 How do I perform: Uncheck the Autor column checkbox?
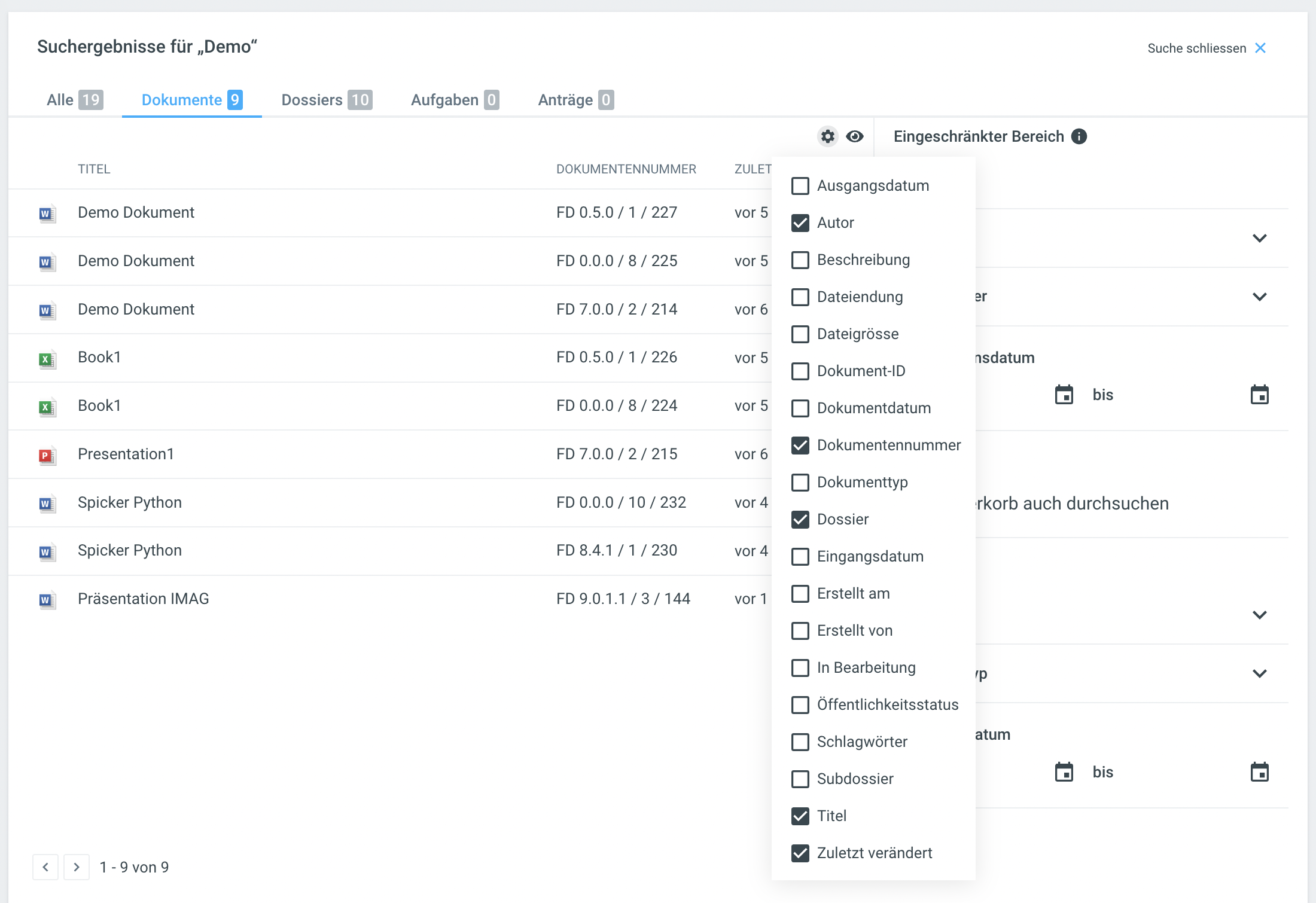pos(800,223)
